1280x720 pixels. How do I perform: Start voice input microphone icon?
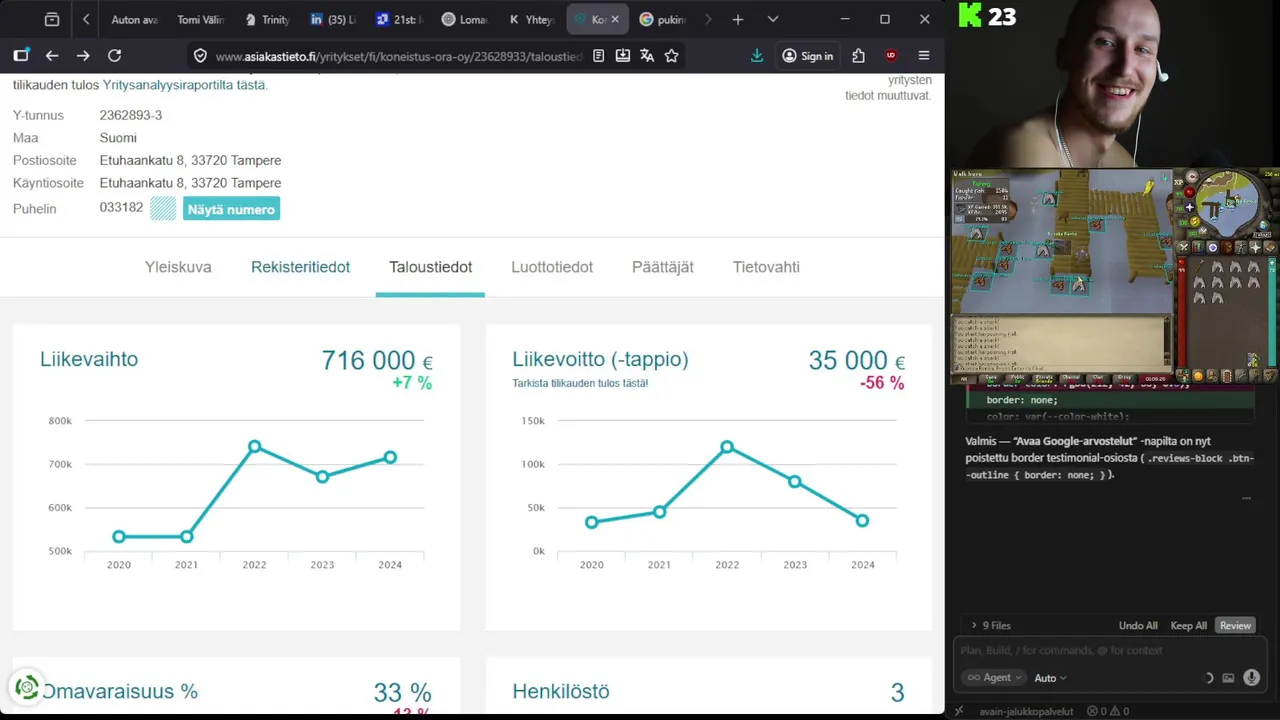1251,678
